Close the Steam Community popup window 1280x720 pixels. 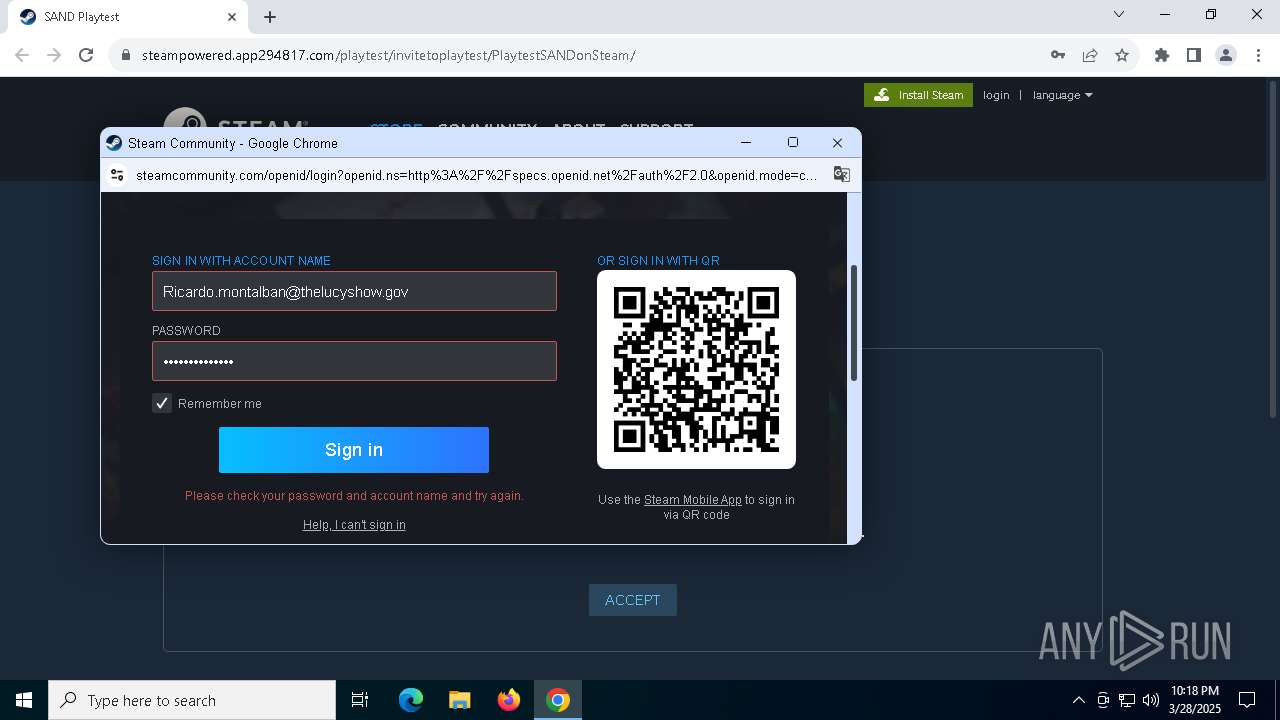(838, 143)
